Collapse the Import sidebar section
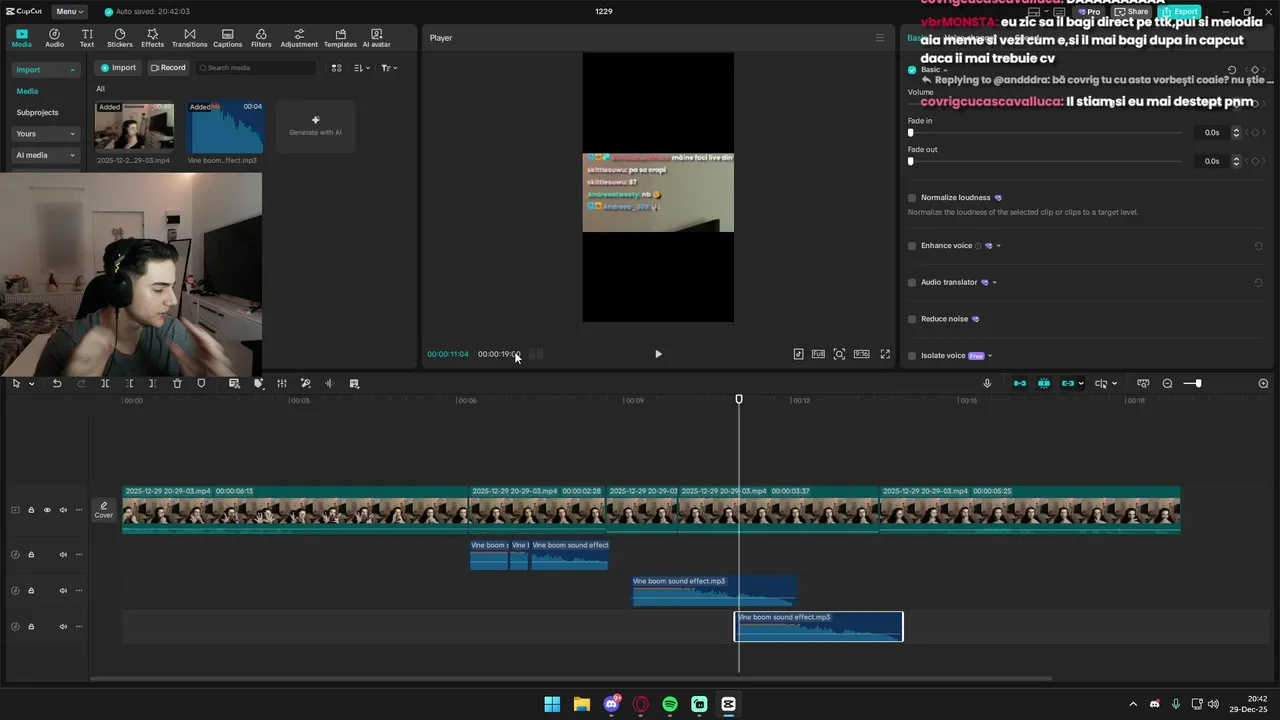 (x=72, y=70)
